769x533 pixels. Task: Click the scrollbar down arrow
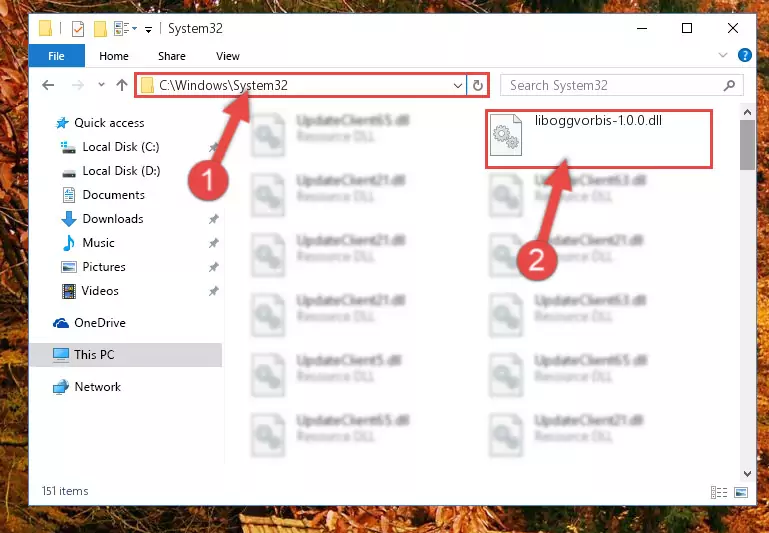[x=747, y=474]
